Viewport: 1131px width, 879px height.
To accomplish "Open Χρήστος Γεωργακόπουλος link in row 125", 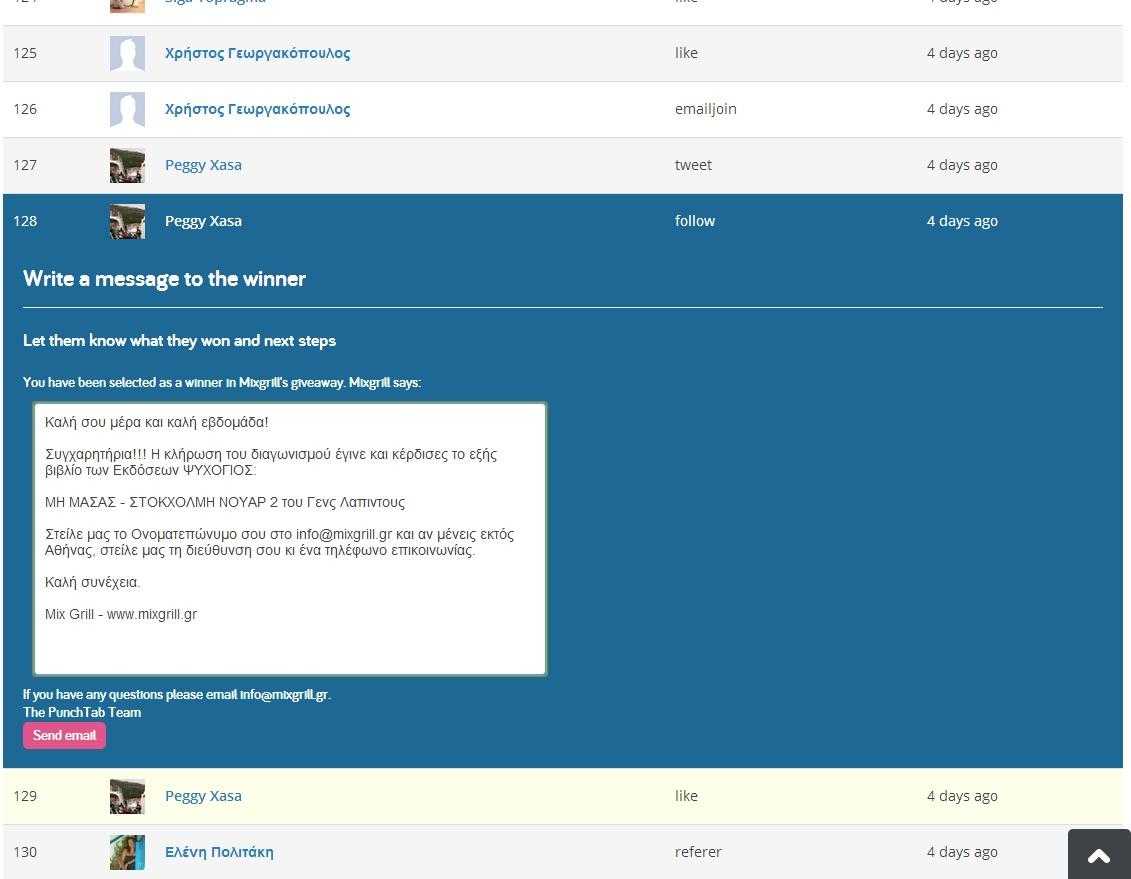I will [x=258, y=53].
